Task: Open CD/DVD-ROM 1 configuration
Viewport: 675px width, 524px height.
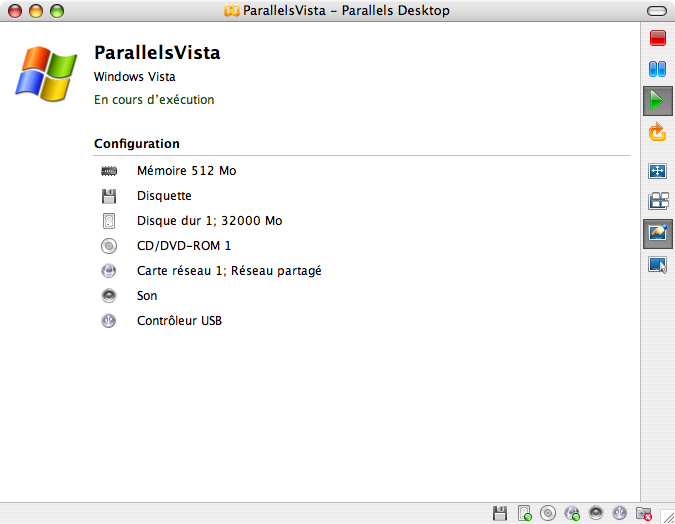Action: pyautogui.click(x=184, y=246)
